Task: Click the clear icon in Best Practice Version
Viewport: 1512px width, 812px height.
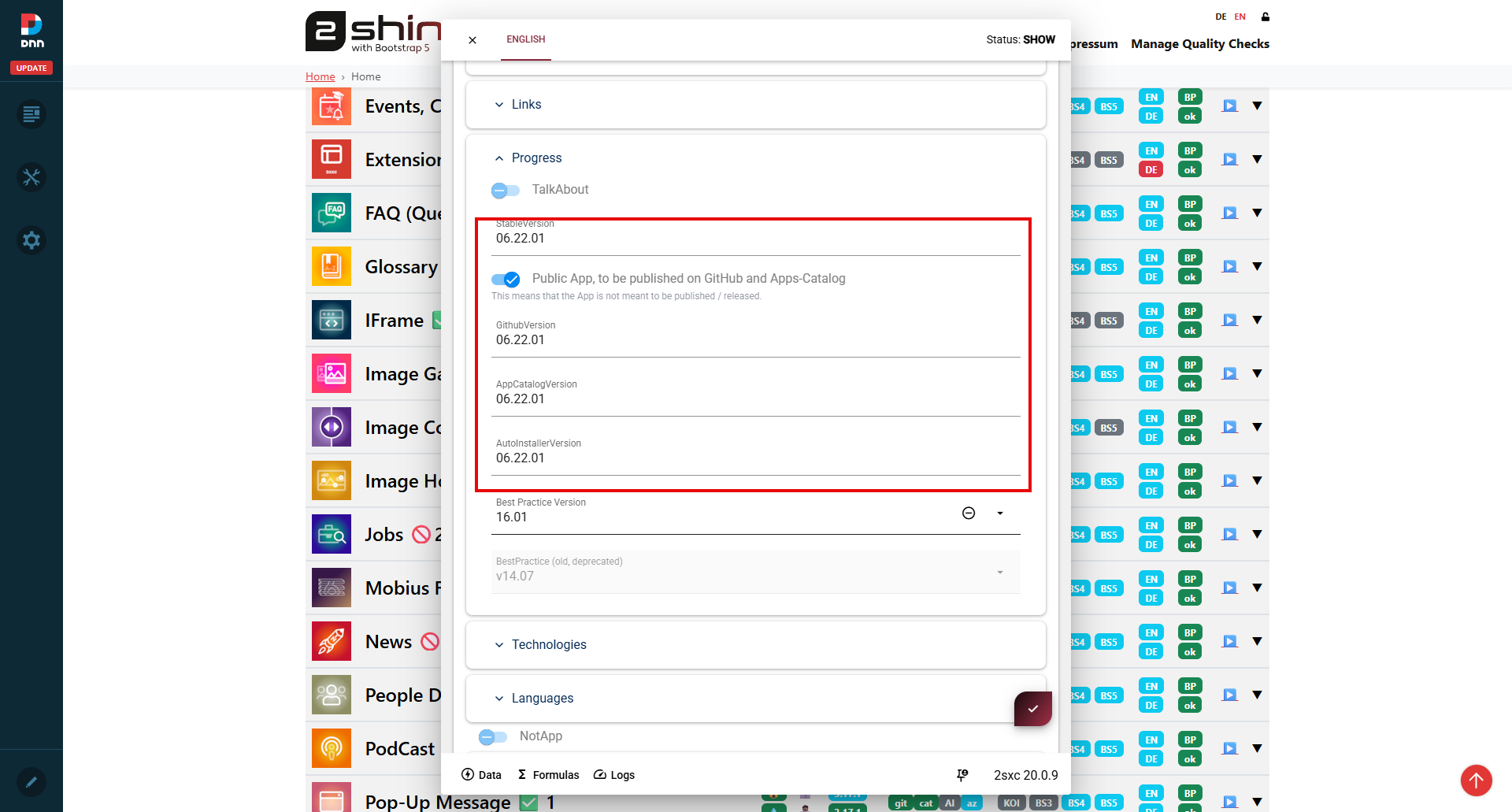Action: coord(969,514)
